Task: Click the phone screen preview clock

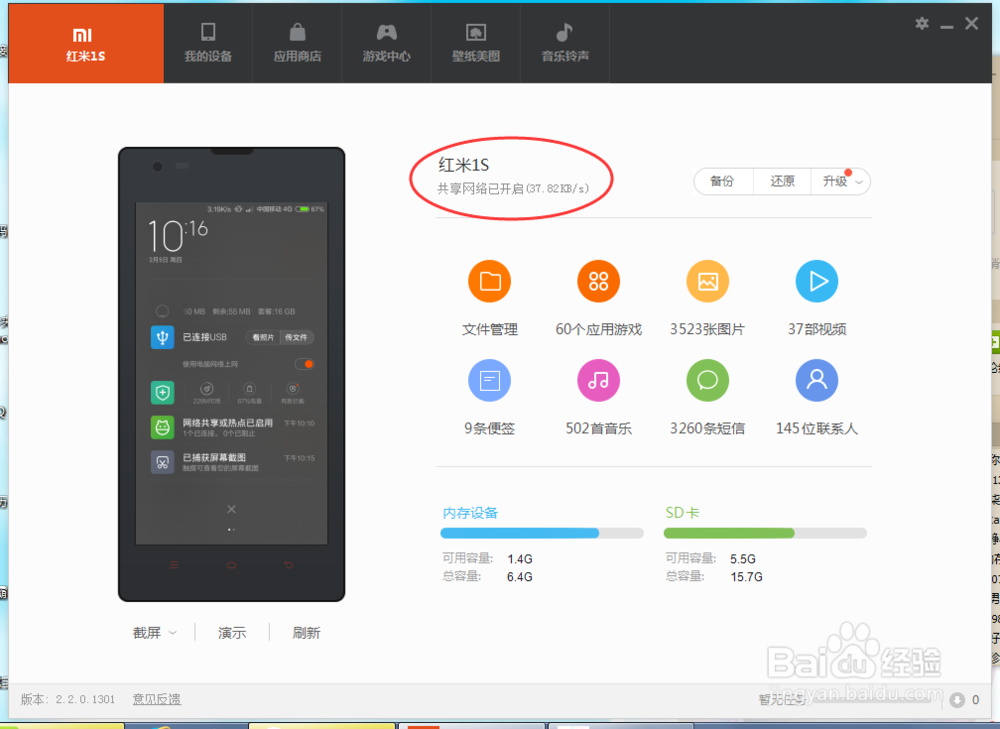Action: click(178, 235)
